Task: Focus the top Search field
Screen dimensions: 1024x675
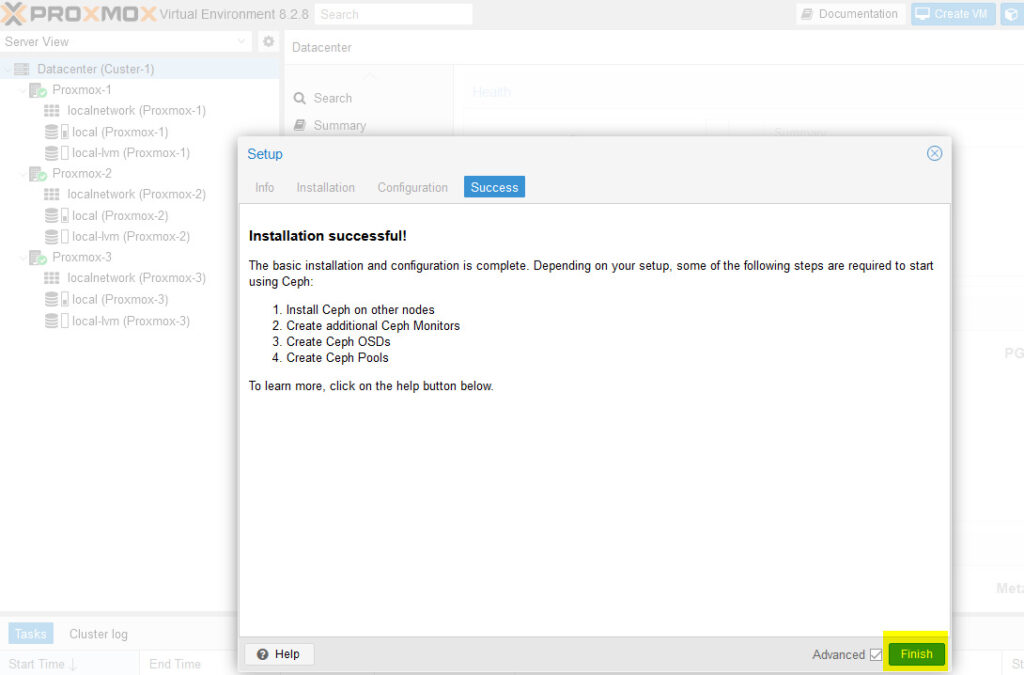Action: 394,14
